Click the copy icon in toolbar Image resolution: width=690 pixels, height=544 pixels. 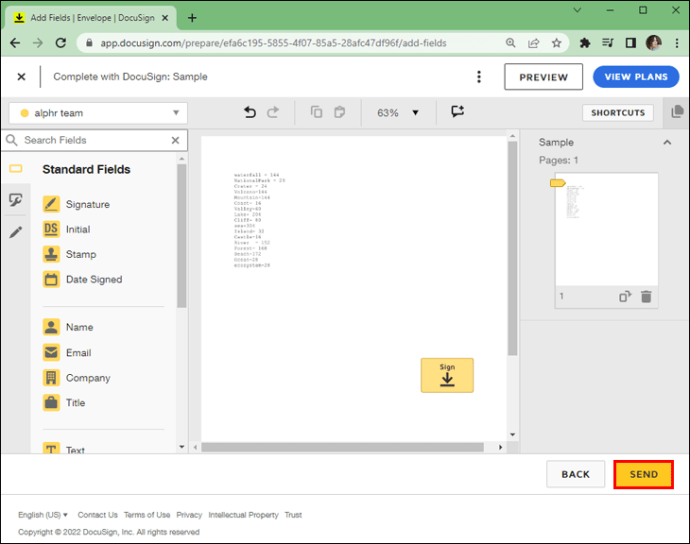pyautogui.click(x=316, y=112)
